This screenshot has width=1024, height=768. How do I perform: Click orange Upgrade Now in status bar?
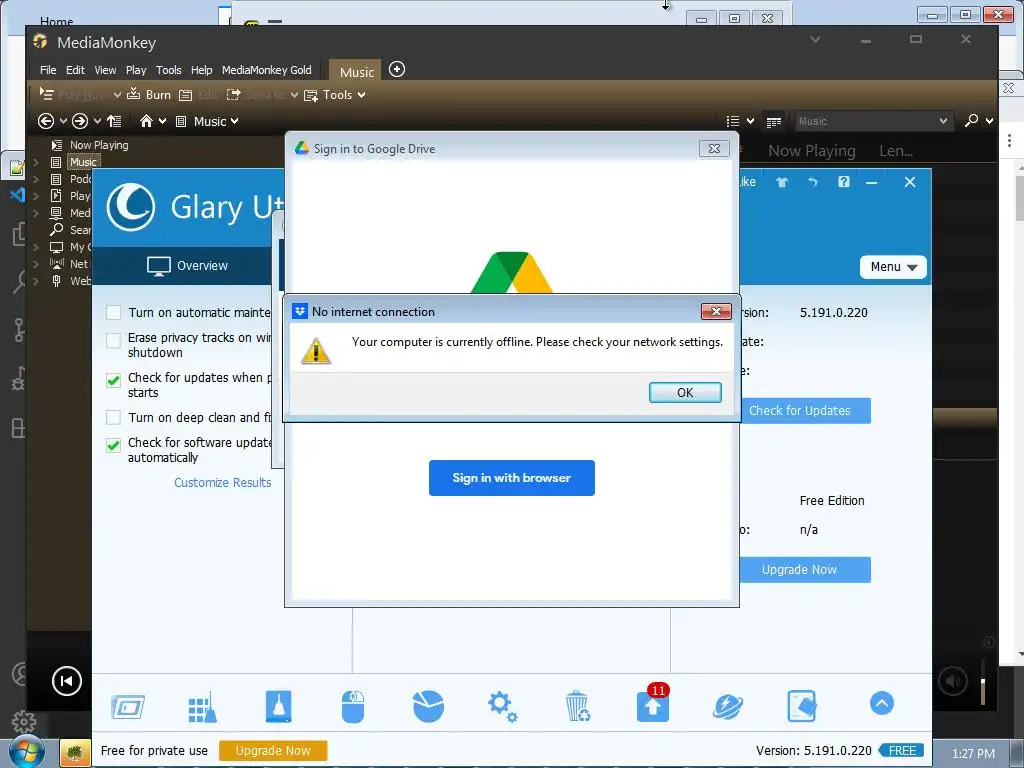273,750
